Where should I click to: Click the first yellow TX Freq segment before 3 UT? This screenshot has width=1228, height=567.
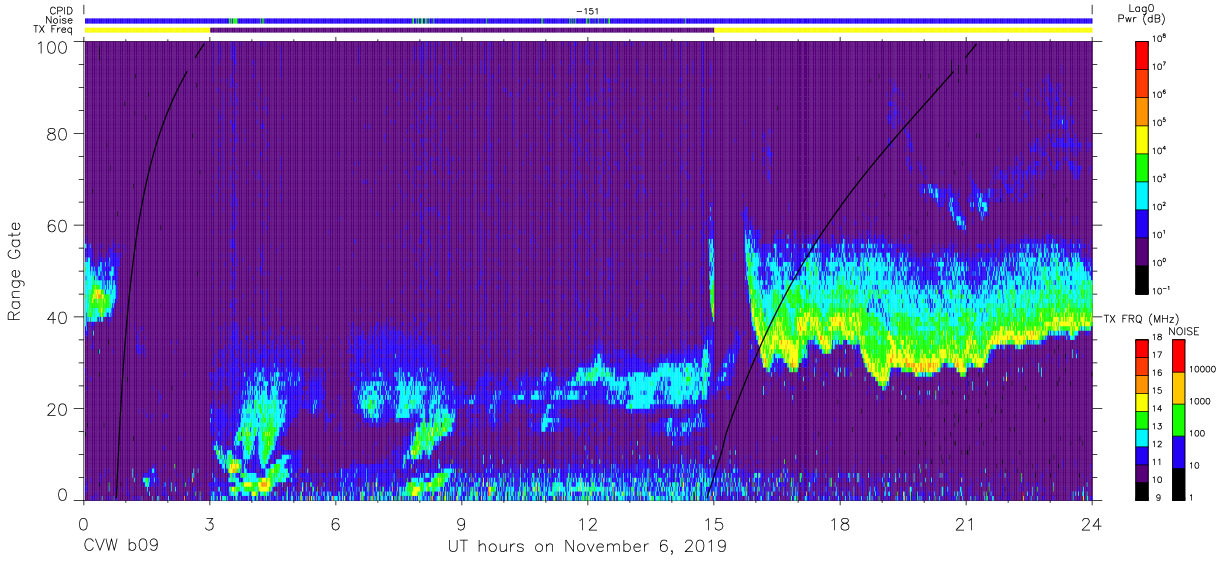pos(147,30)
